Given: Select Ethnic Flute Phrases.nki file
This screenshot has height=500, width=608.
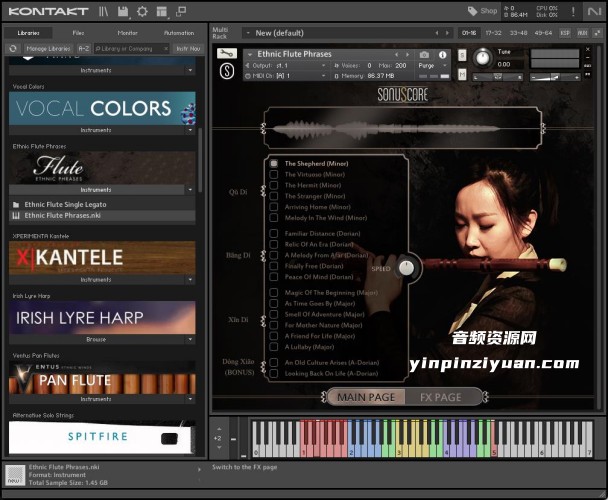Looking at the screenshot, I should [62, 215].
